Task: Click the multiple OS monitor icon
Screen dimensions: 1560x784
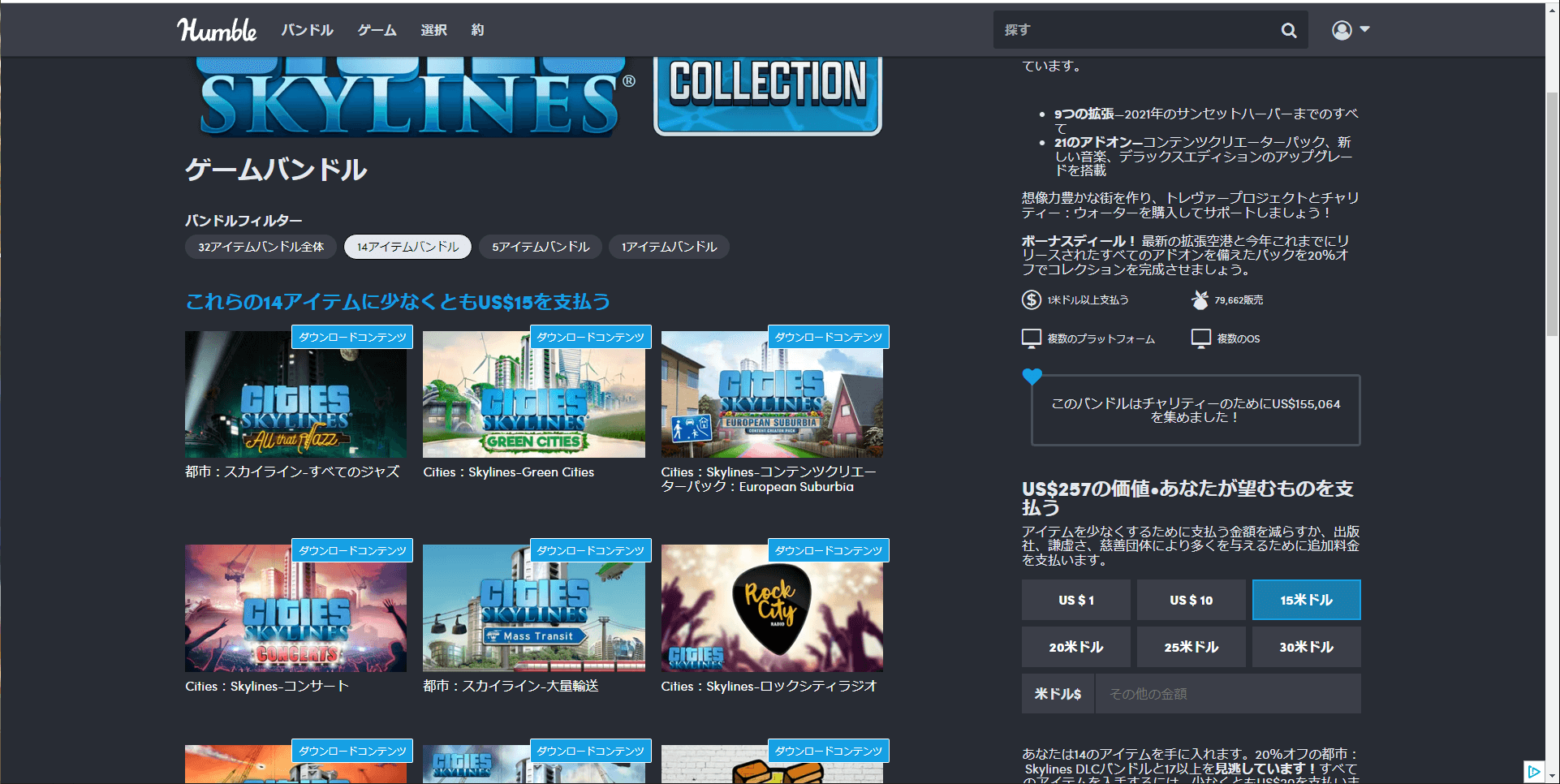Action: pos(1200,338)
